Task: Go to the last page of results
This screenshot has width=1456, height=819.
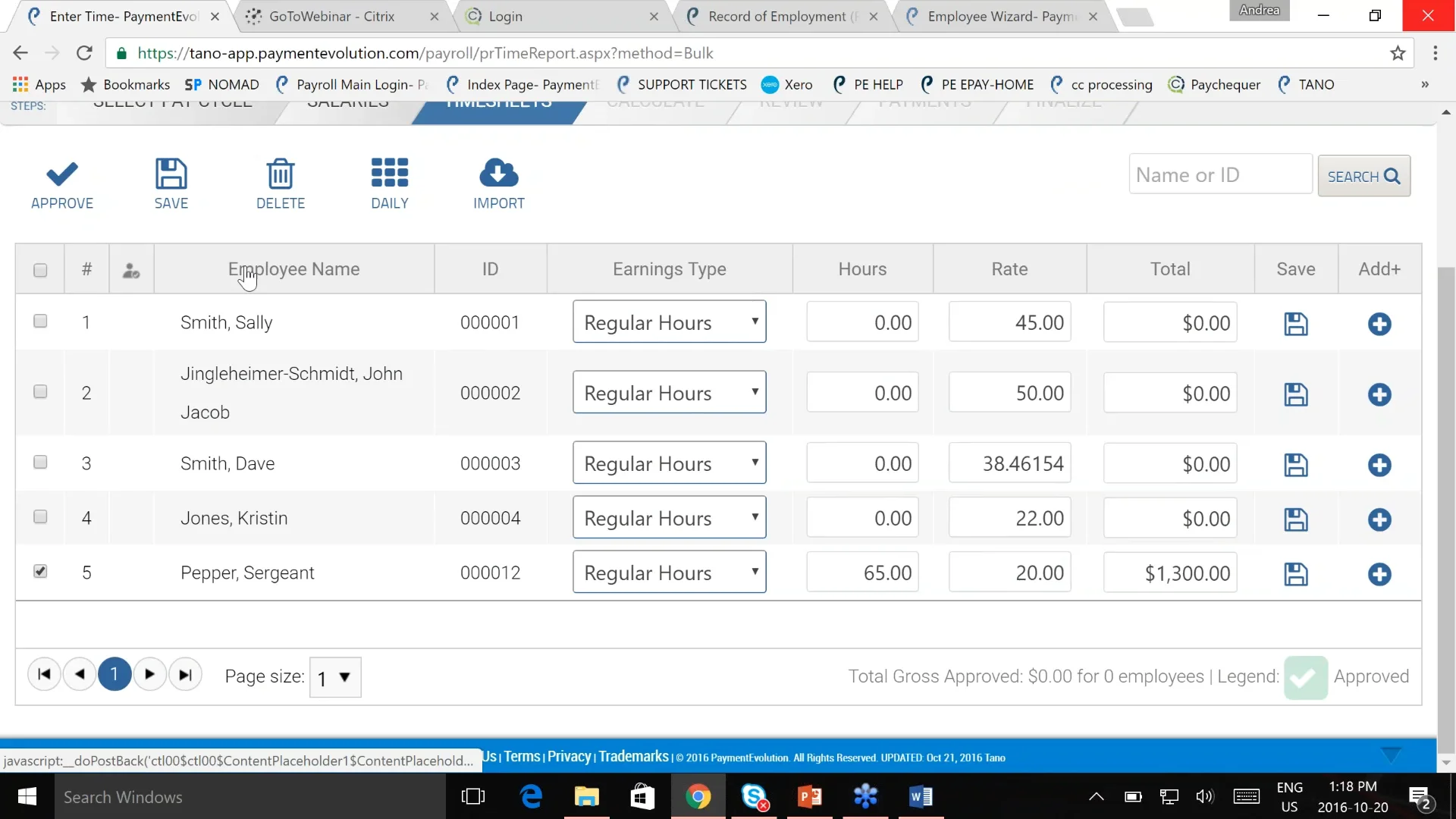Action: point(186,673)
